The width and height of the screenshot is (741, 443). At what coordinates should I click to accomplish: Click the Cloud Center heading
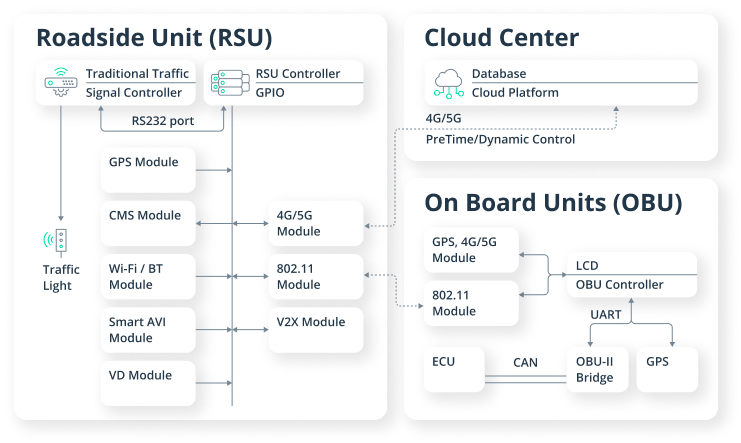pyautogui.click(x=501, y=38)
